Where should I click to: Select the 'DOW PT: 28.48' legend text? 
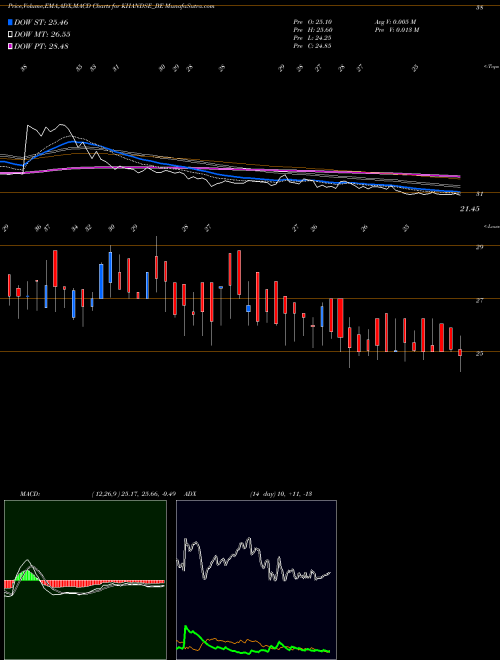(x=41, y=46)
